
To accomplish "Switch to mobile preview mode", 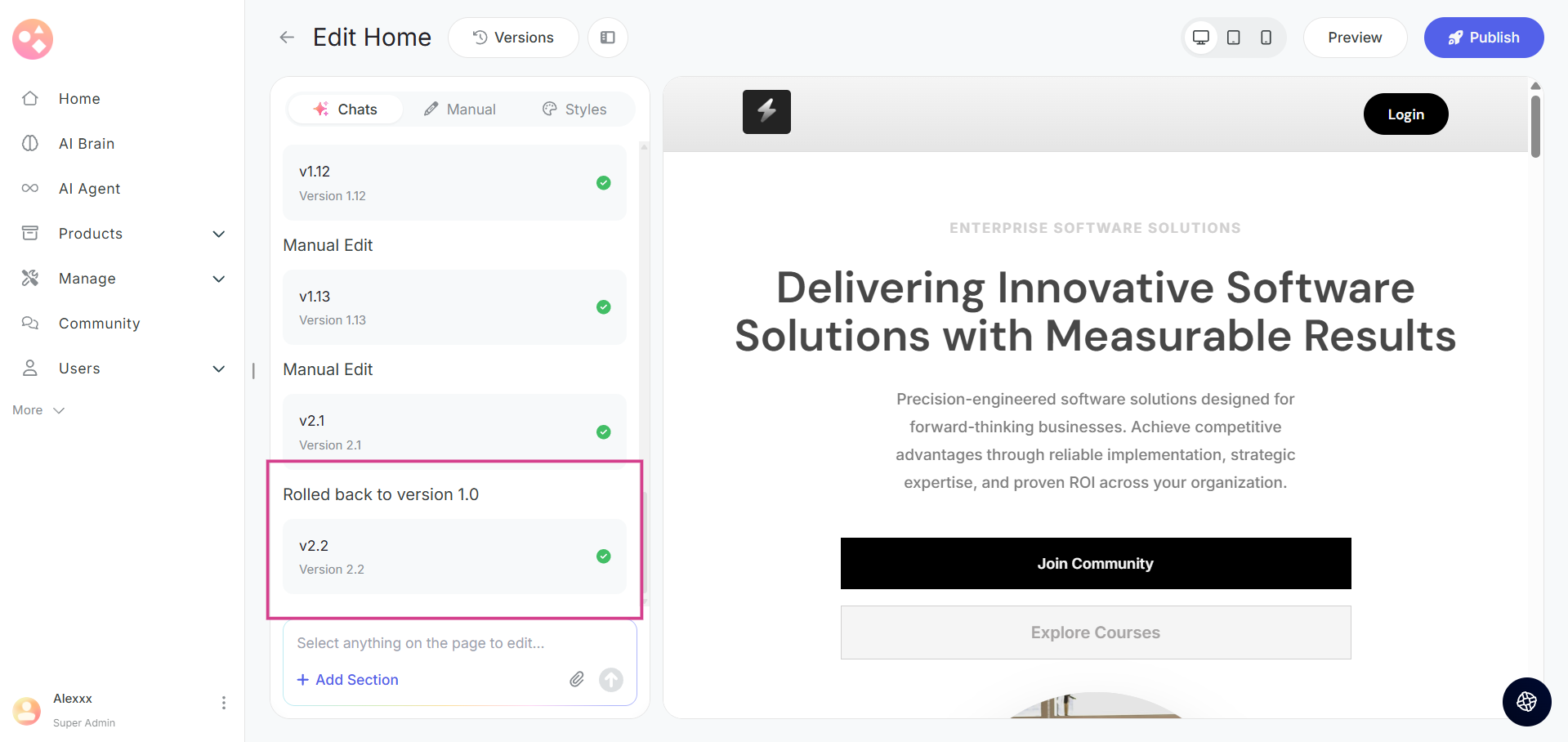I will click(1266, 38).
